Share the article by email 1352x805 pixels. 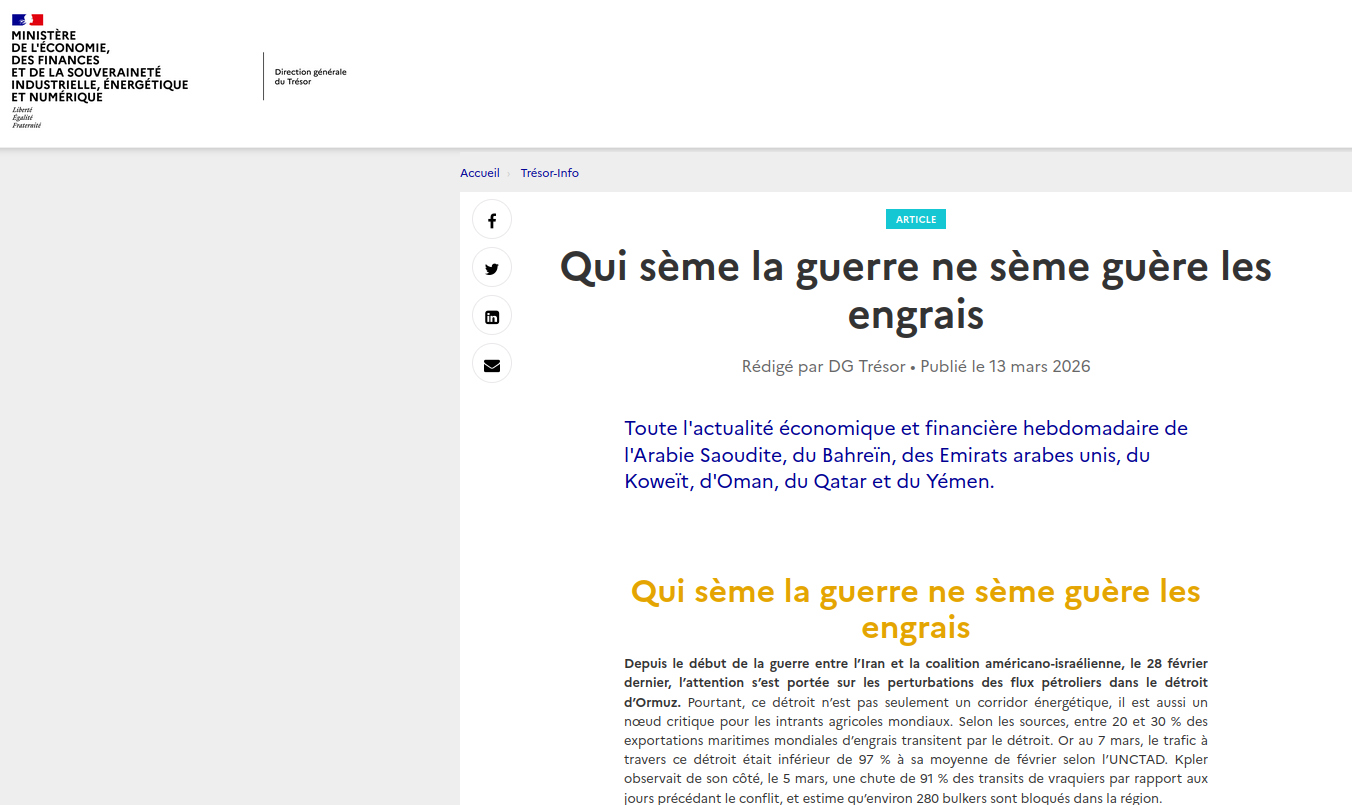click(491, 364)
